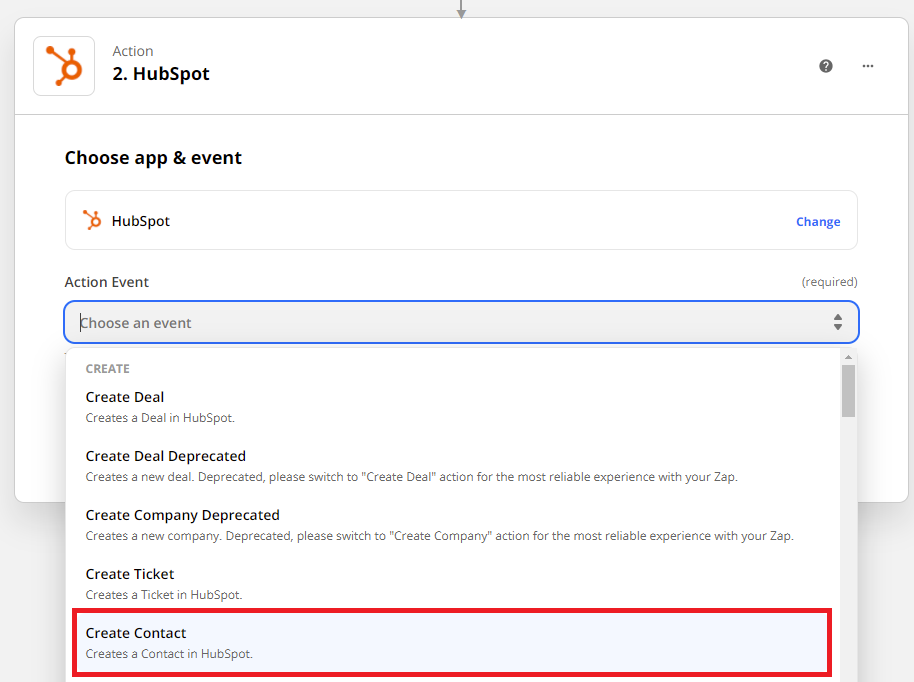Select Create Deal event option
The image size is (914, 682).
(453, 407)
